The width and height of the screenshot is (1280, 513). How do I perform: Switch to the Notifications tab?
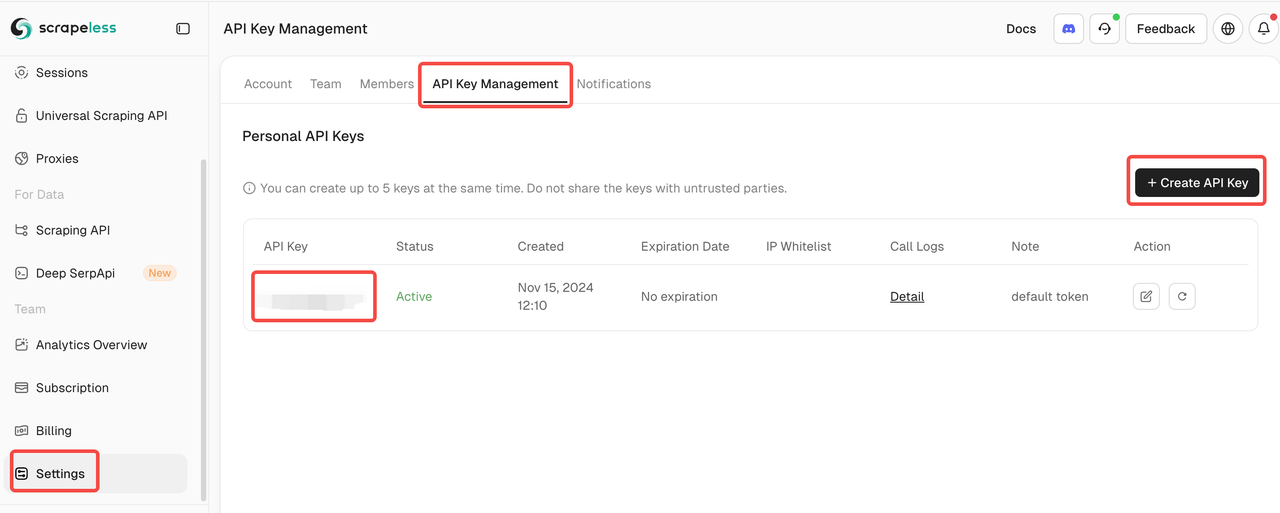(x=613, y=84)
